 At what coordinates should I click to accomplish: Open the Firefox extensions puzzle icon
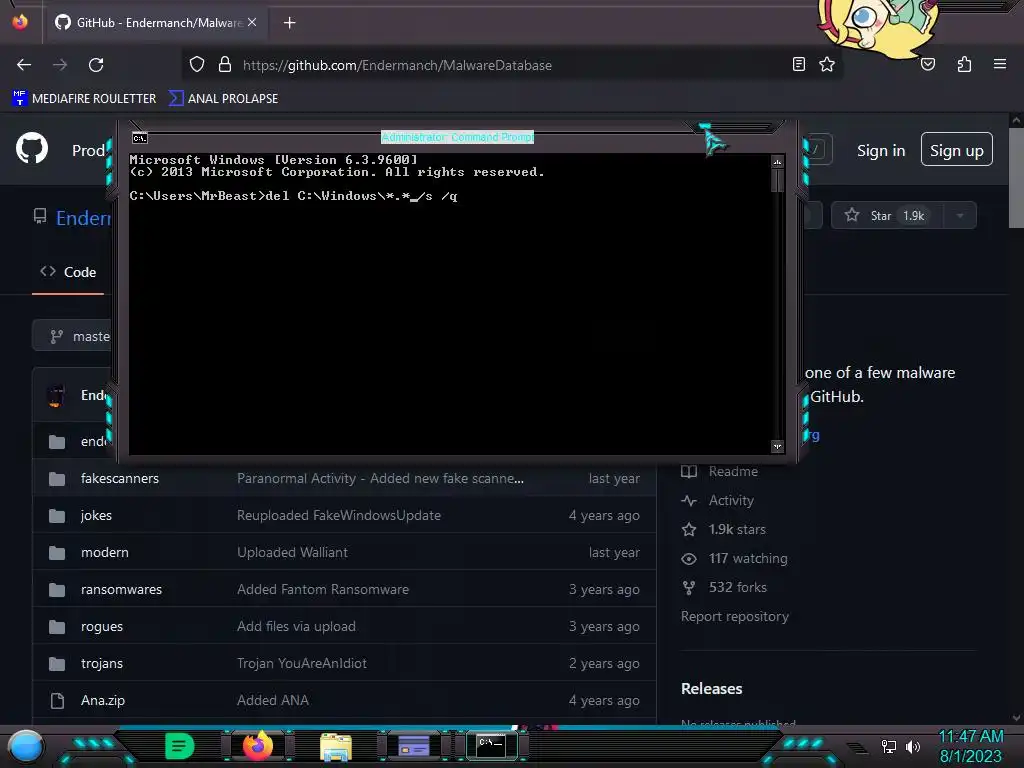(964, 64)
